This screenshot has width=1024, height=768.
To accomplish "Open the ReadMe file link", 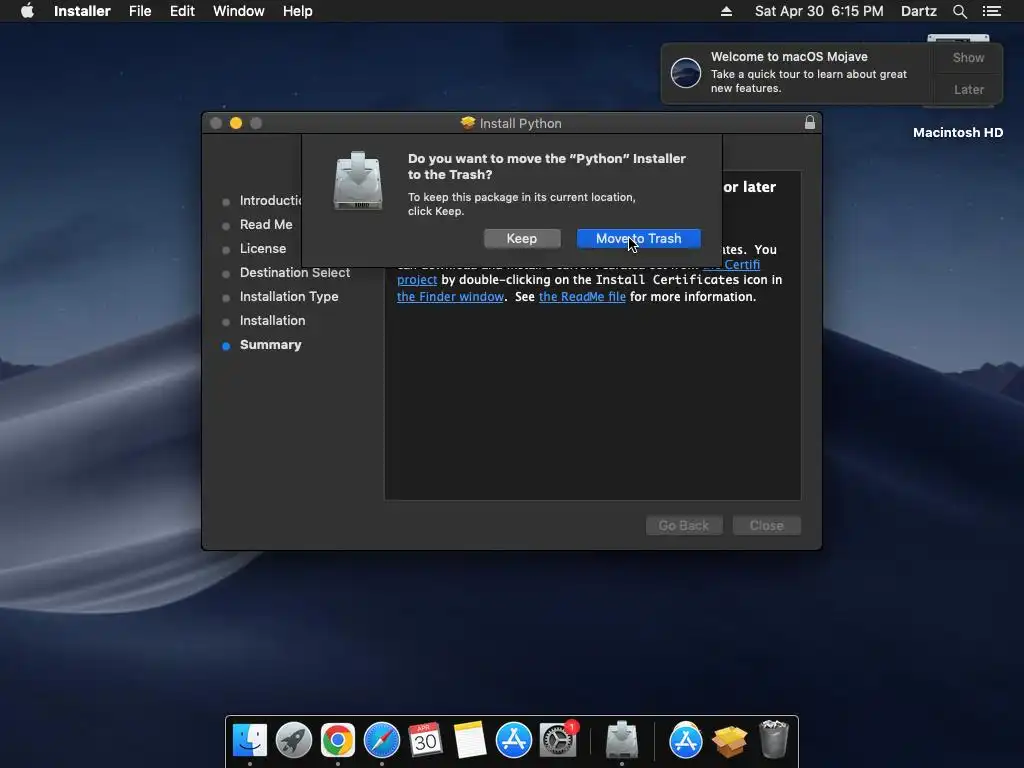I will pyautogui.click(x=582, y=296).
